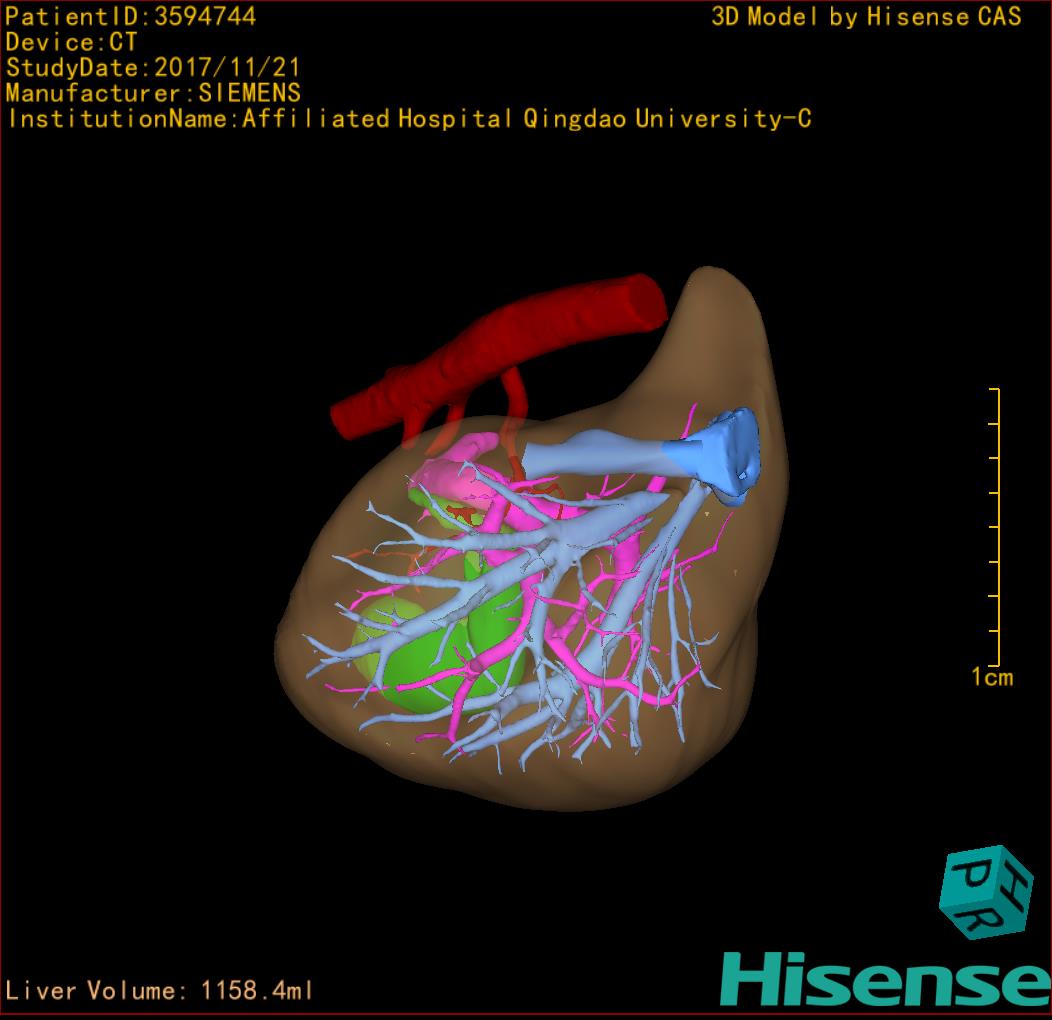Click the Device:CT label
This screenshot has height=1020, width=1052.
pos(72,42)
